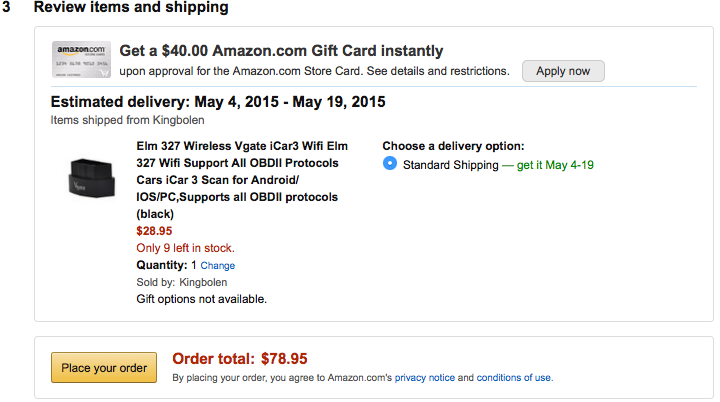720x402 pixels.
Task: Click the Review items and shipping heading
Action: pyautogui.click(x=131, y=8)
